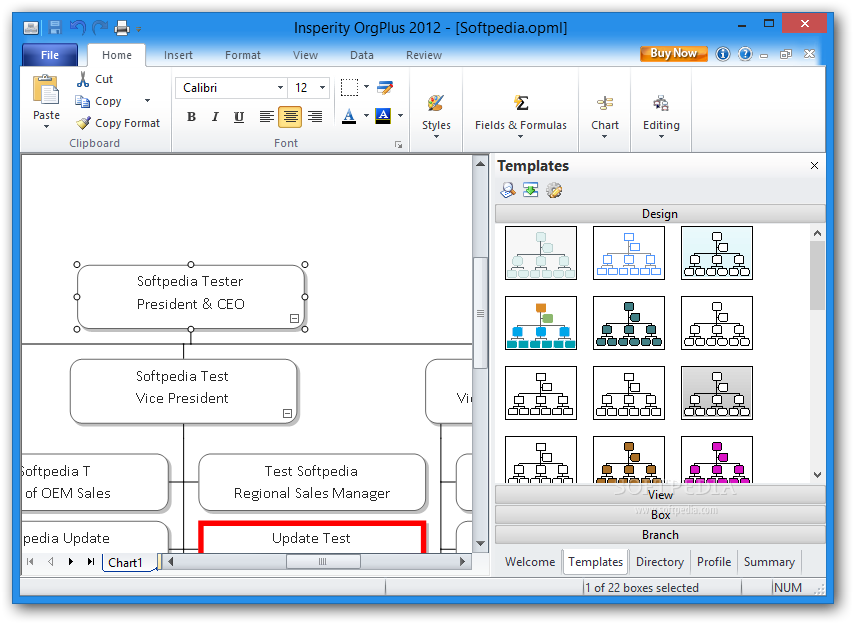Open the Calibri font name dropdown
This screenshot has width=854, height=624.
[x=280, y=88]
